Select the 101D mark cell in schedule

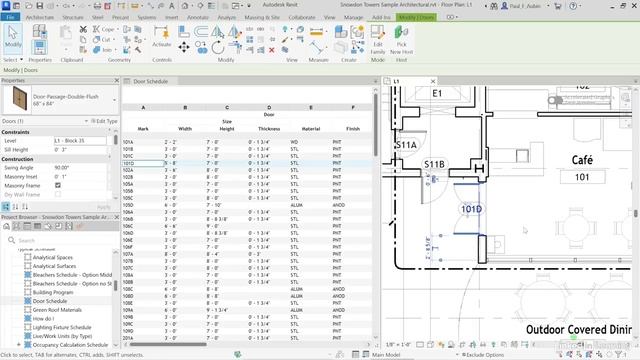pos(143,163)
